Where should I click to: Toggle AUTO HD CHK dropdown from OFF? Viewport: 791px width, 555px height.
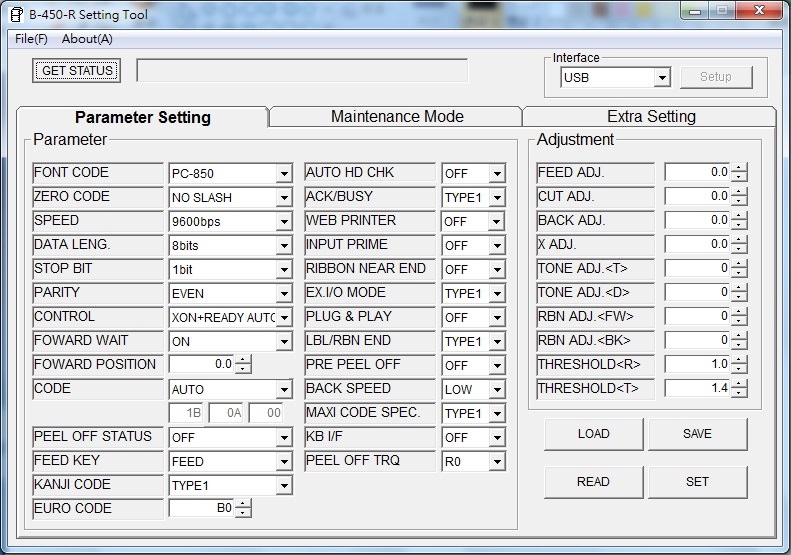(x=497, y=174)
